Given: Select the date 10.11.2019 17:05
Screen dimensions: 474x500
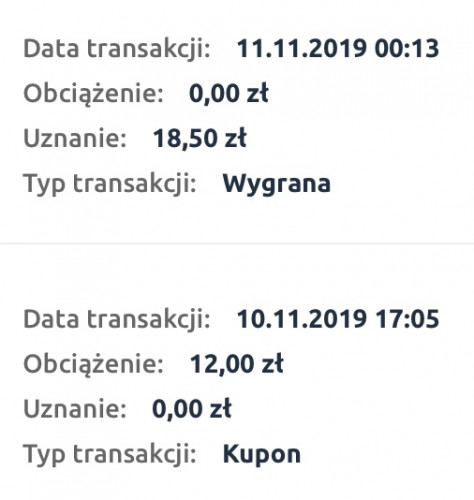Looking at the screenshot, I should (338, 319).
